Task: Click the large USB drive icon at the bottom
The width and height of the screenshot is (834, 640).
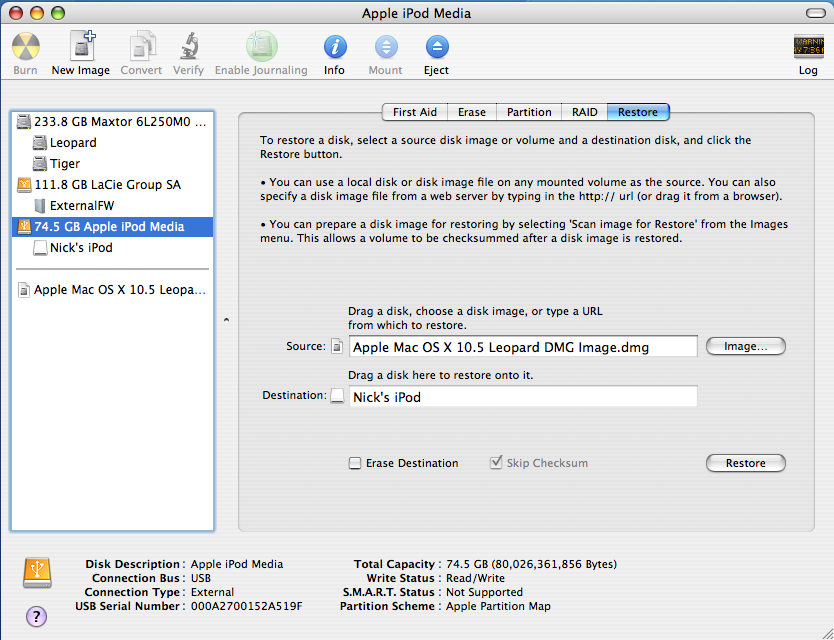Action: pos(37,572)
